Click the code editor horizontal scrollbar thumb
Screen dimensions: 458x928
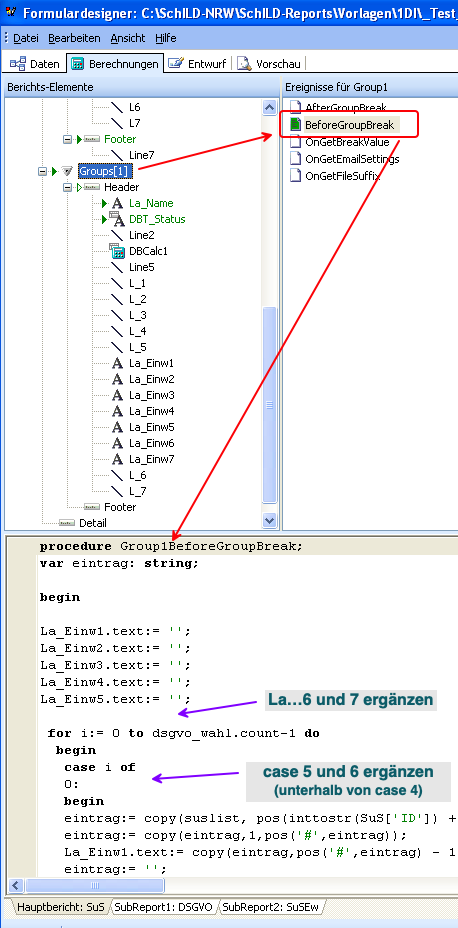[95, 885]
